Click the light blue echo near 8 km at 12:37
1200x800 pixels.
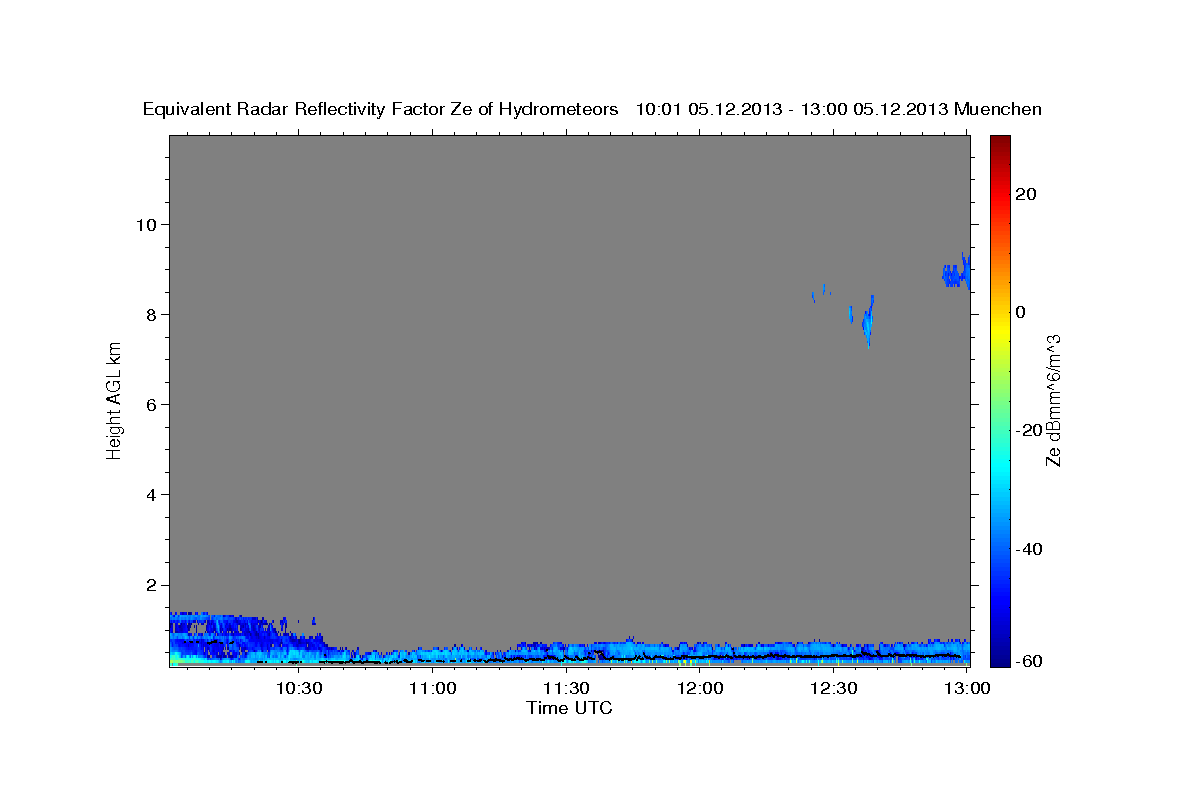tap(868, 322)
